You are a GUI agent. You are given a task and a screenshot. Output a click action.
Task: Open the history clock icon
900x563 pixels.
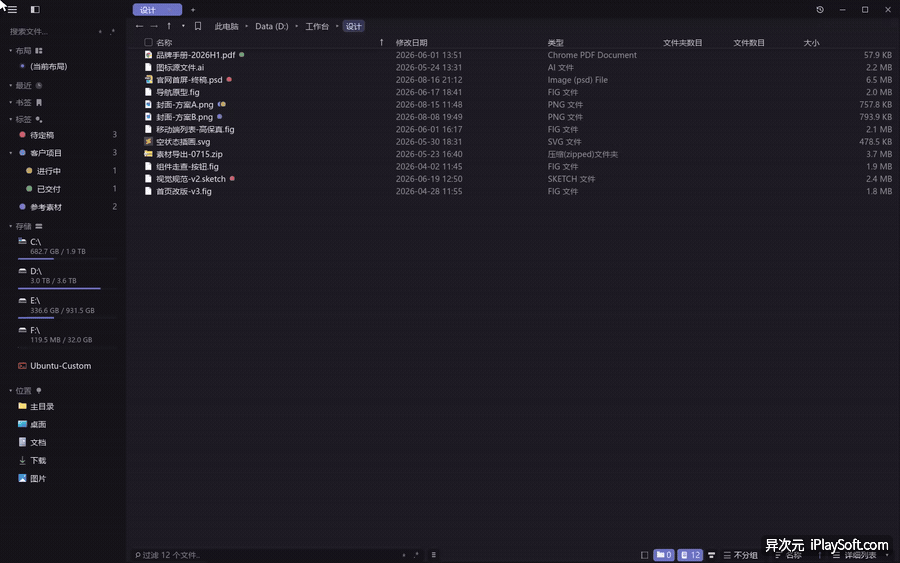820,10
